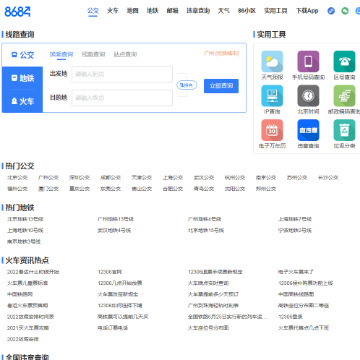The width and height of the screenshot is (360, 360).
Task: Open 邮编 in the top navigation
Action: pos(172,11)
